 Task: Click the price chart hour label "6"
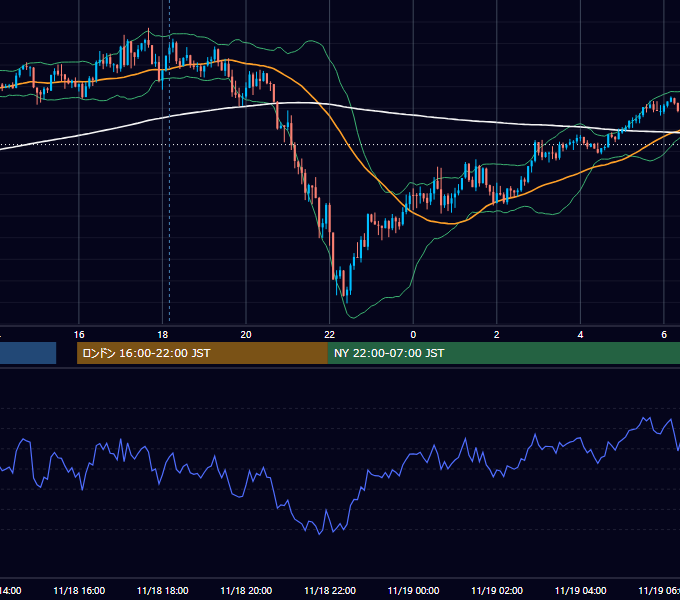(664, 335)
